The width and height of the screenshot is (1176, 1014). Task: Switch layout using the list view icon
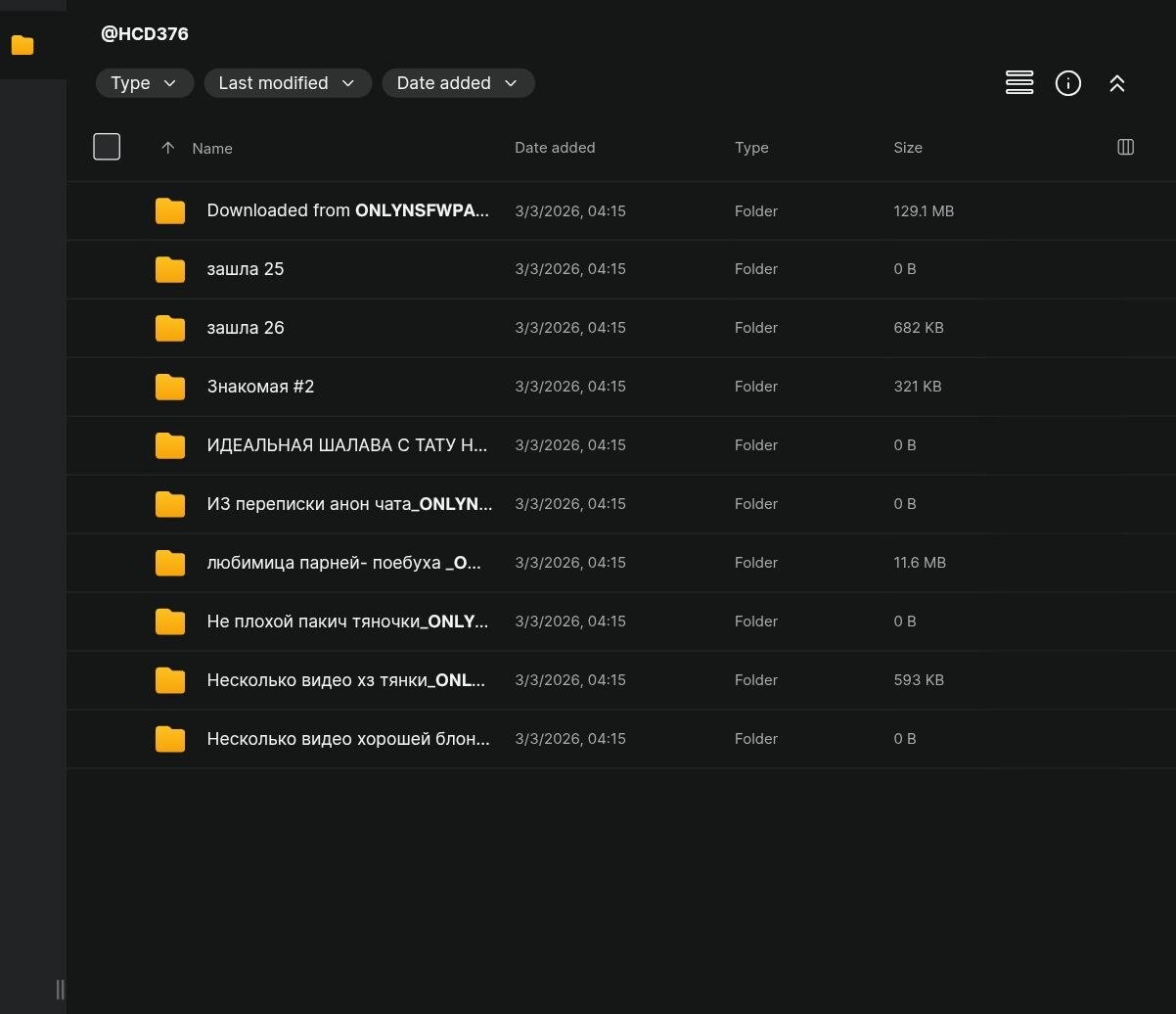point(1019,83)
